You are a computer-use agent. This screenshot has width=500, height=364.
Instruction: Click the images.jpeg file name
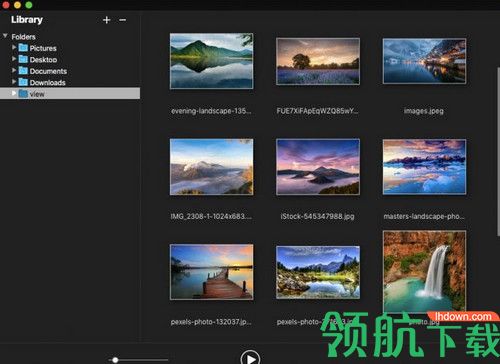click(x=424, y=111)
